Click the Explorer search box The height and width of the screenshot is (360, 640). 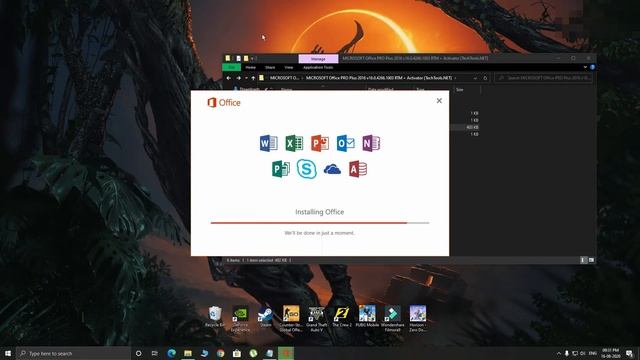544,78
